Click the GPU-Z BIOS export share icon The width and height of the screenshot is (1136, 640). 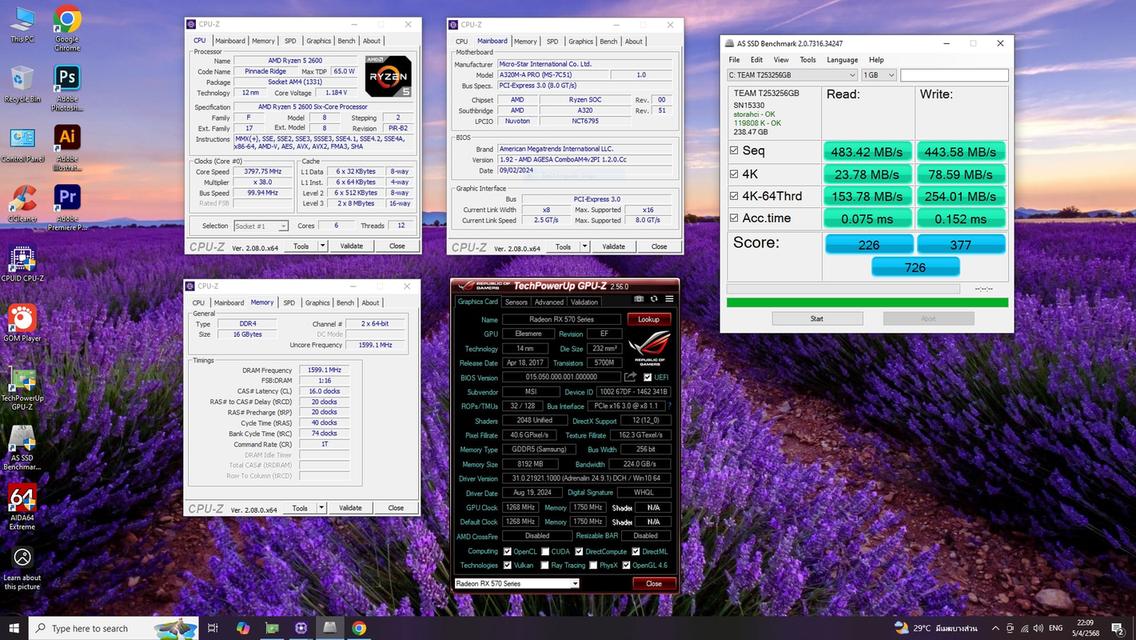(x=630, y=377)
